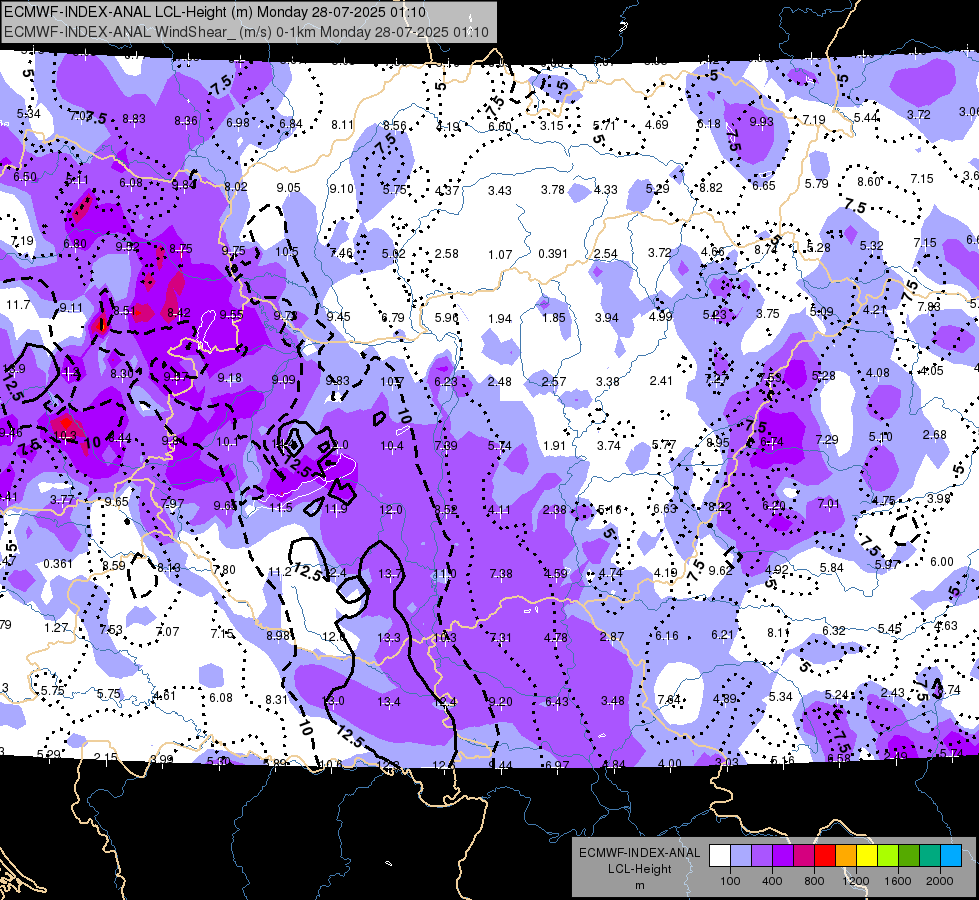Click the wind shear value 3.94

(607, 318)
